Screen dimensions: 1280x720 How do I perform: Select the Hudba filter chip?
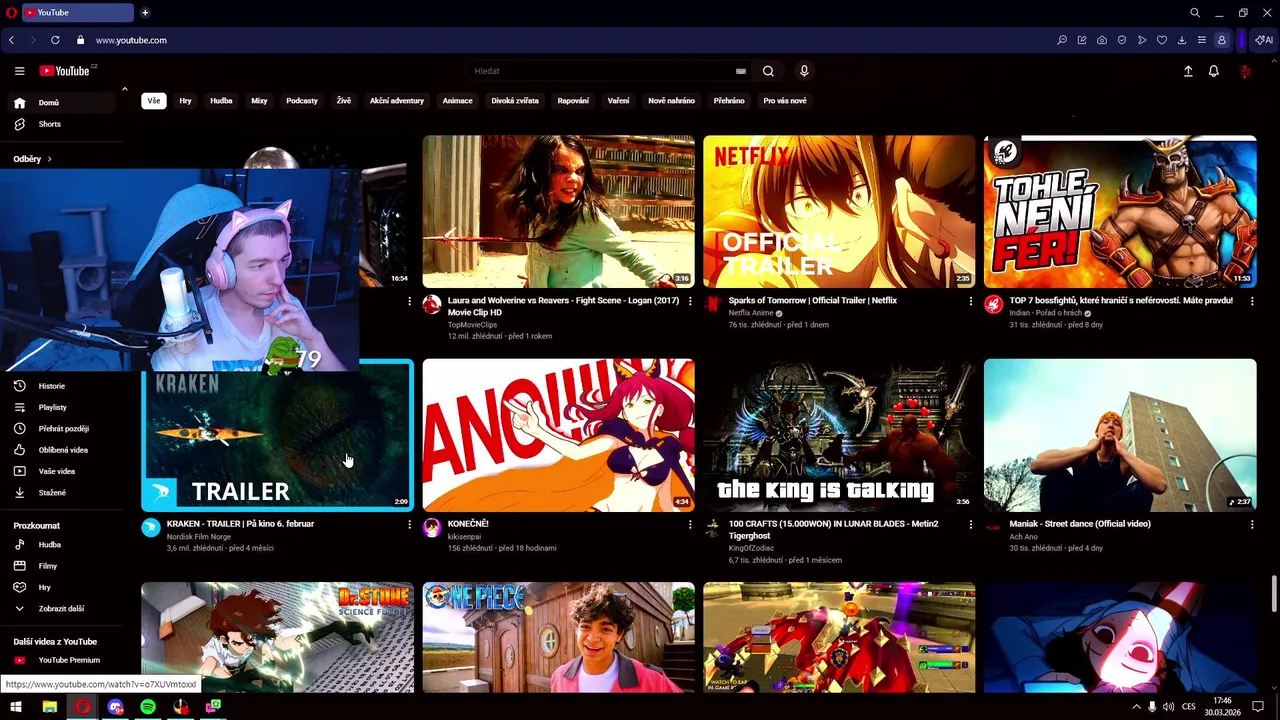tap(221, 101)
